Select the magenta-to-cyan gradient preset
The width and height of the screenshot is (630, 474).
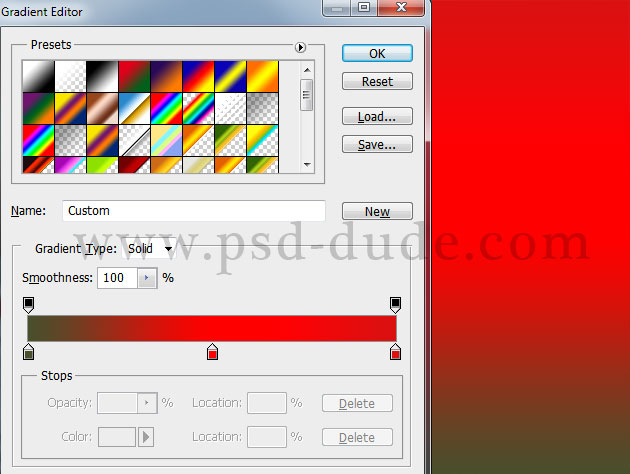click(x=70, y=165)
